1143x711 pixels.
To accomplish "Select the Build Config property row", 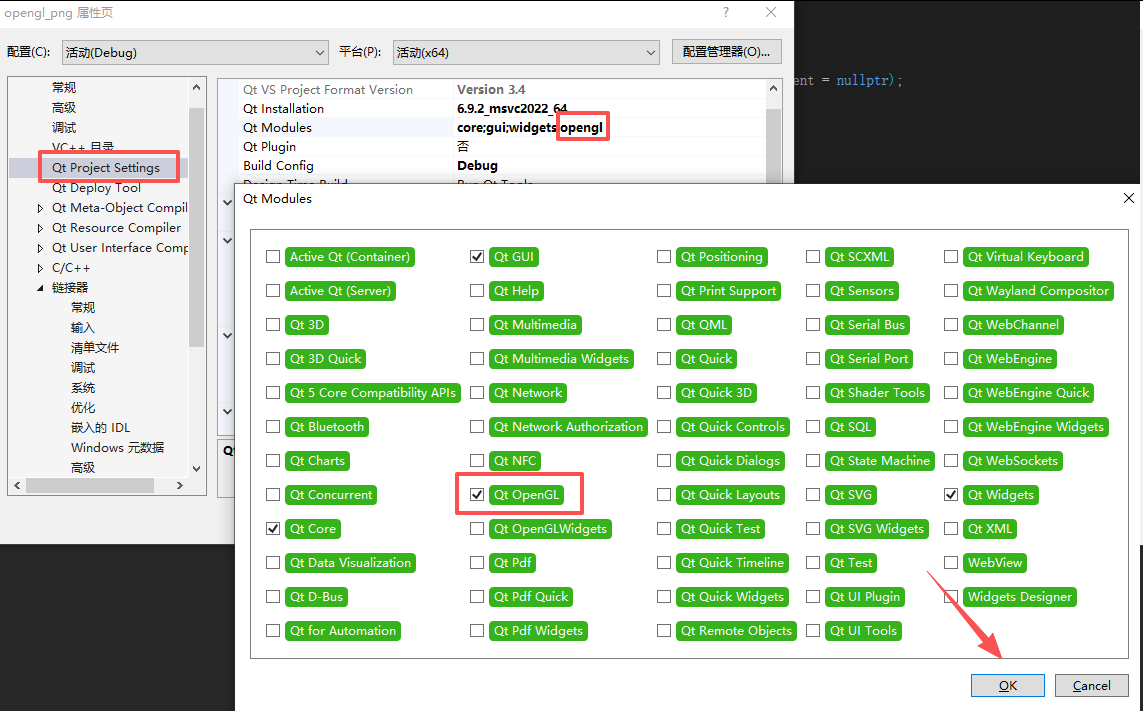I will tap(502, 166).
